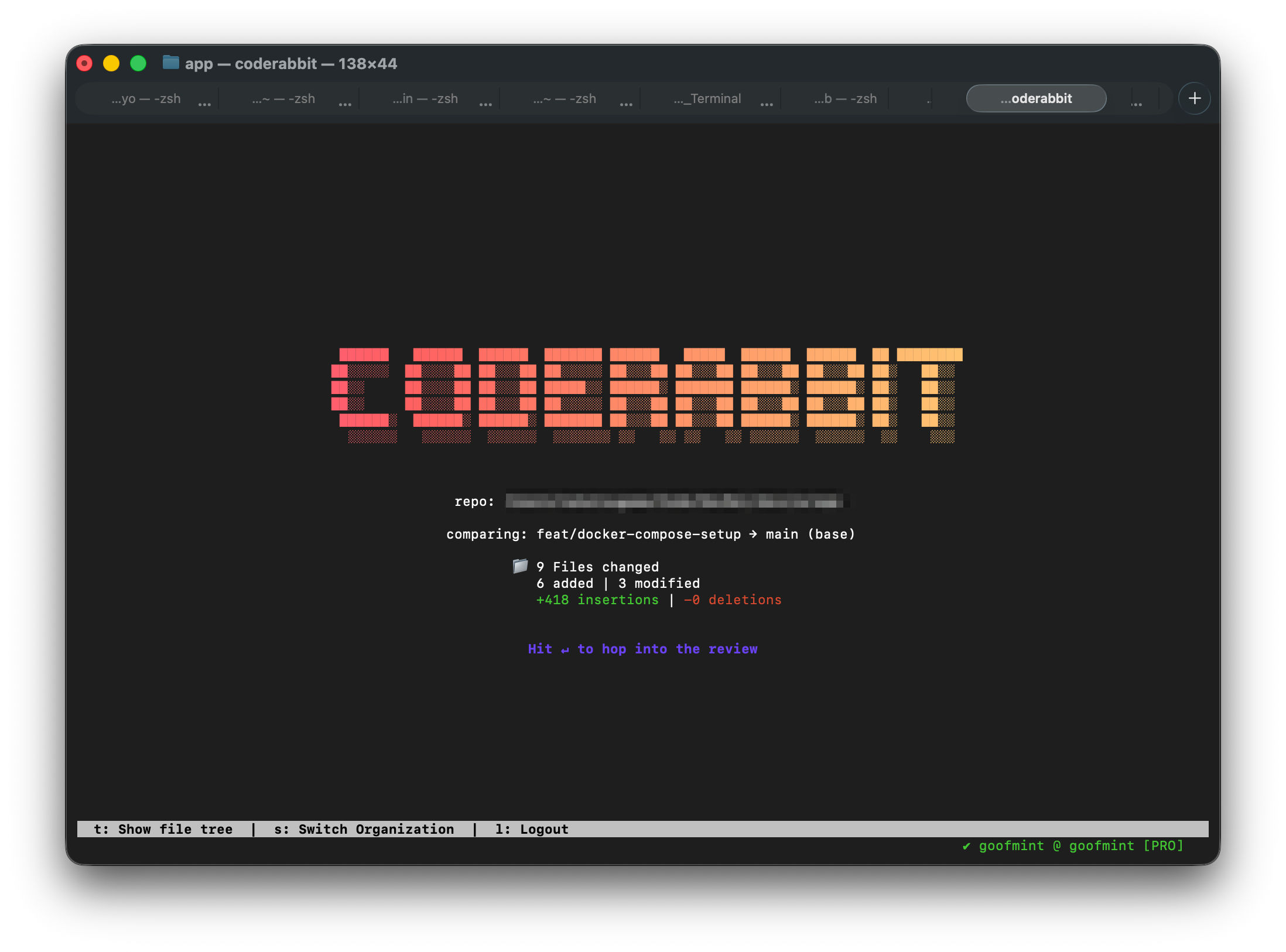Click the folder proxy icon in title bar
This screenshot has width=1286, height=952.
(x=170, y=63)
